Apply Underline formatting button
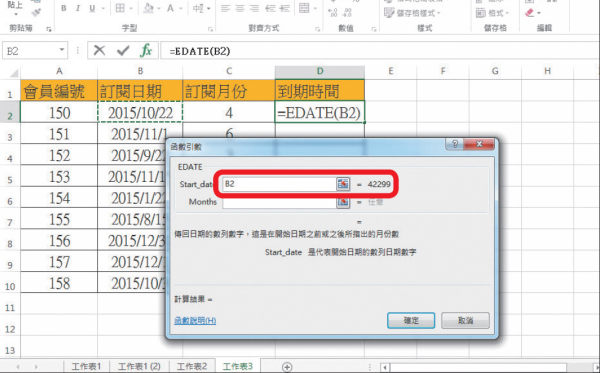This screenshot has width=600, height=373. click(x=92, y=8)
